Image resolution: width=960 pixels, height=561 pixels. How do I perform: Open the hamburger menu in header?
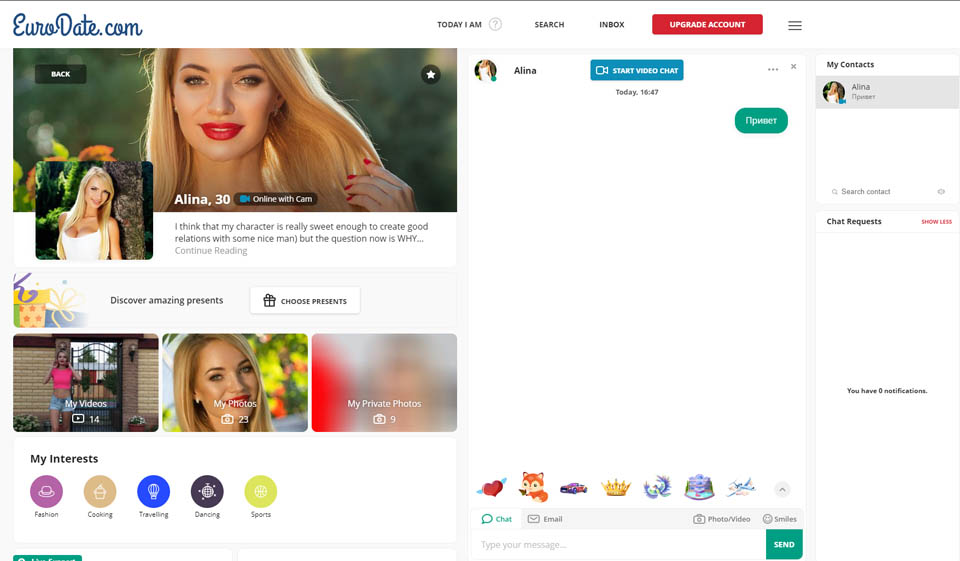click(x=795, y=25)
